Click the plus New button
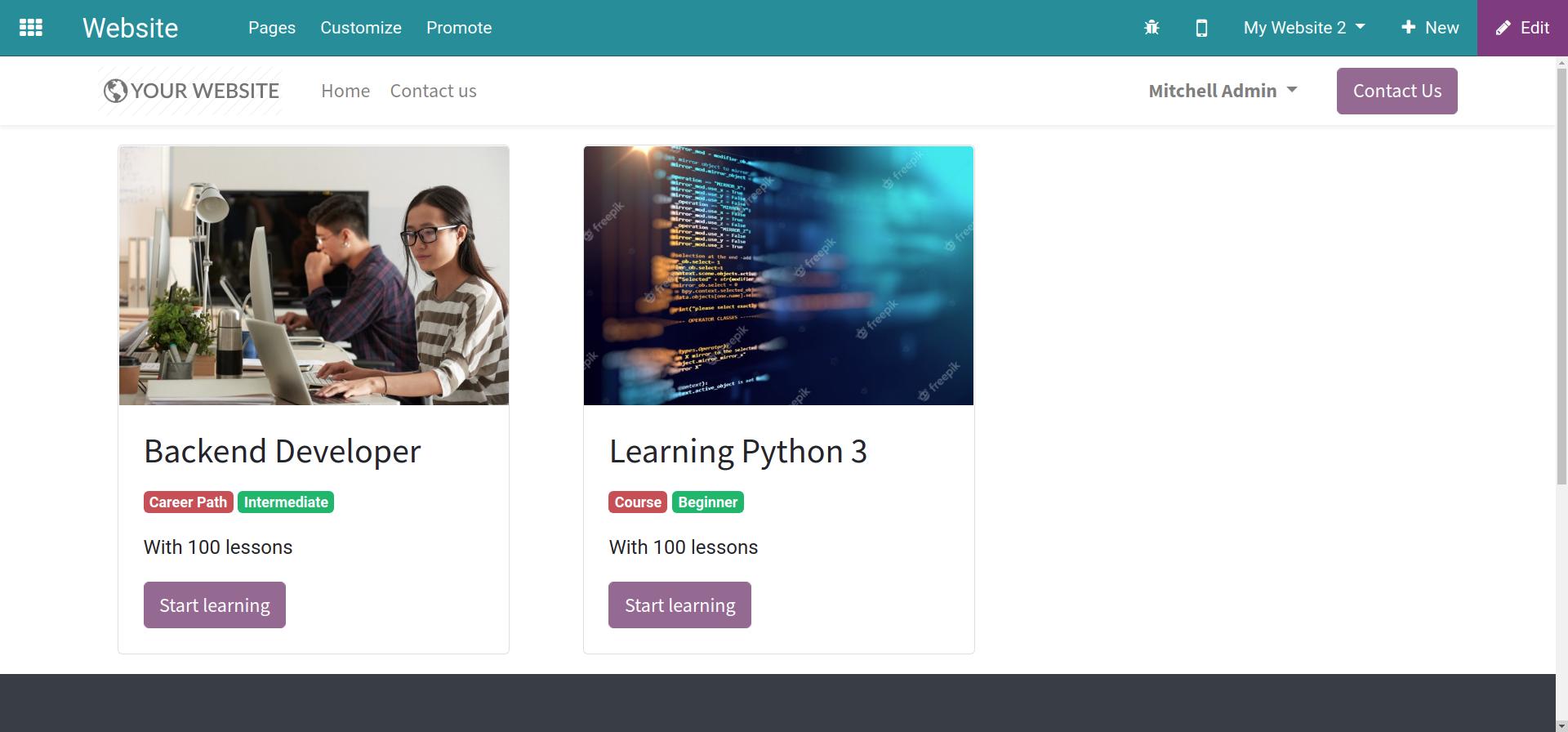The height and width of the screenshot is (732, 1568). [x=1429, y=28]
